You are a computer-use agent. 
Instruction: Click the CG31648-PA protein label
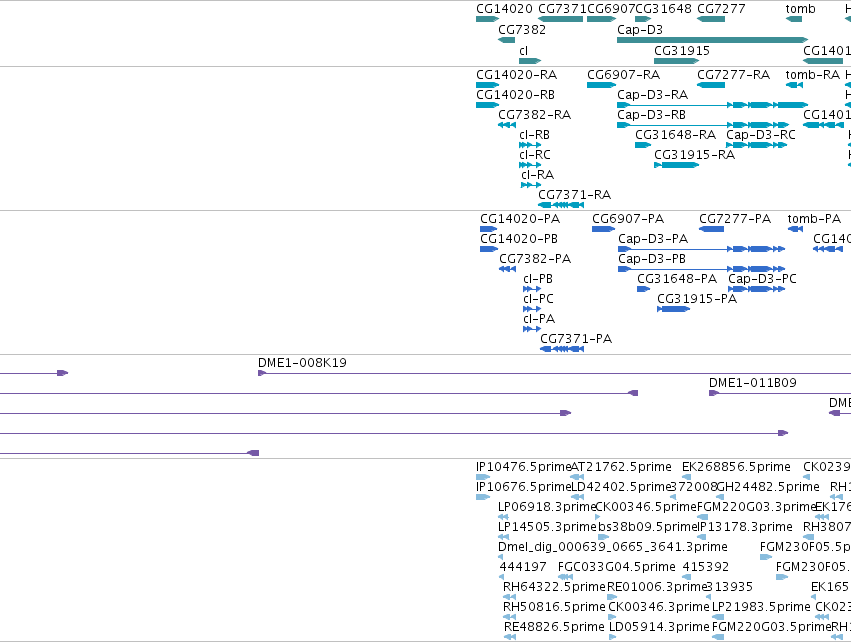pyautogui.click(x=677, y=279)
